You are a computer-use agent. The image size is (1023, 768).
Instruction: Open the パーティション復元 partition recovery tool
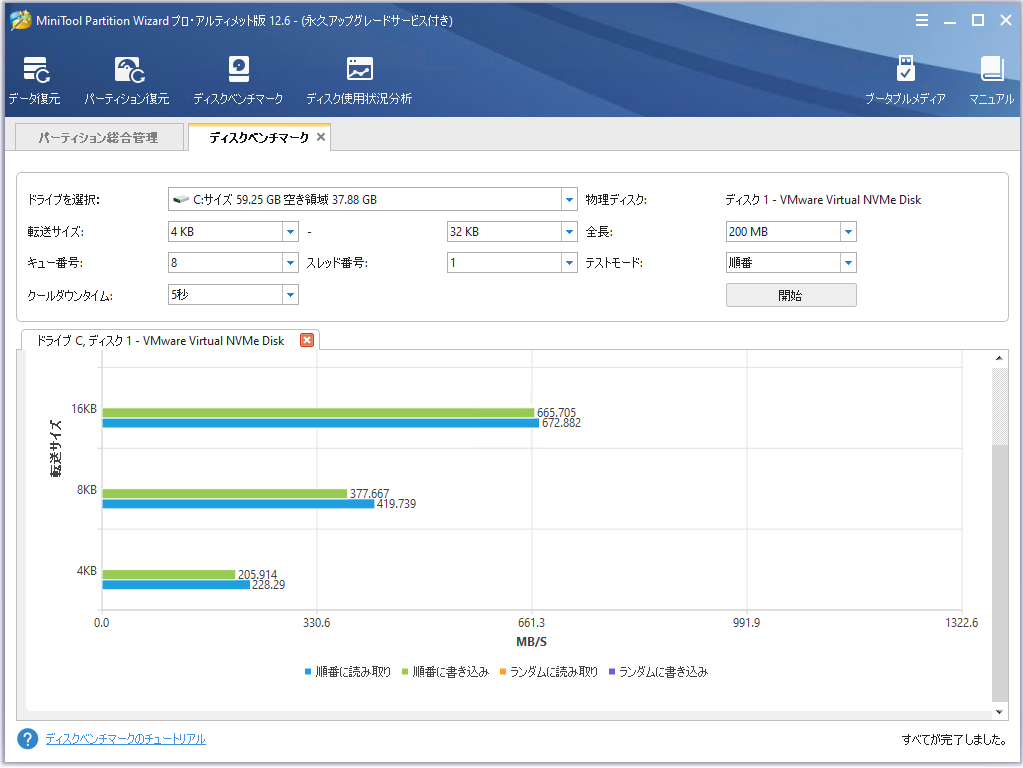click(127, 81)
